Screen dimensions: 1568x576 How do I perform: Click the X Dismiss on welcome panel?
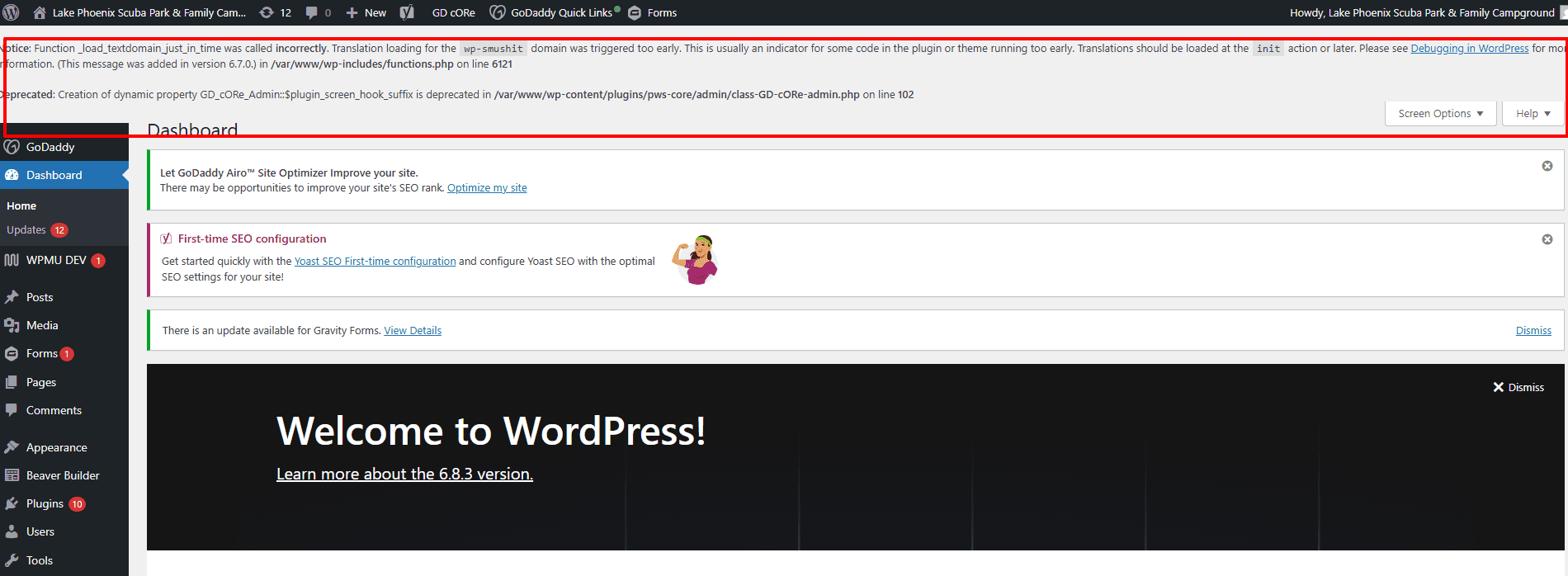click(1518, 387)
